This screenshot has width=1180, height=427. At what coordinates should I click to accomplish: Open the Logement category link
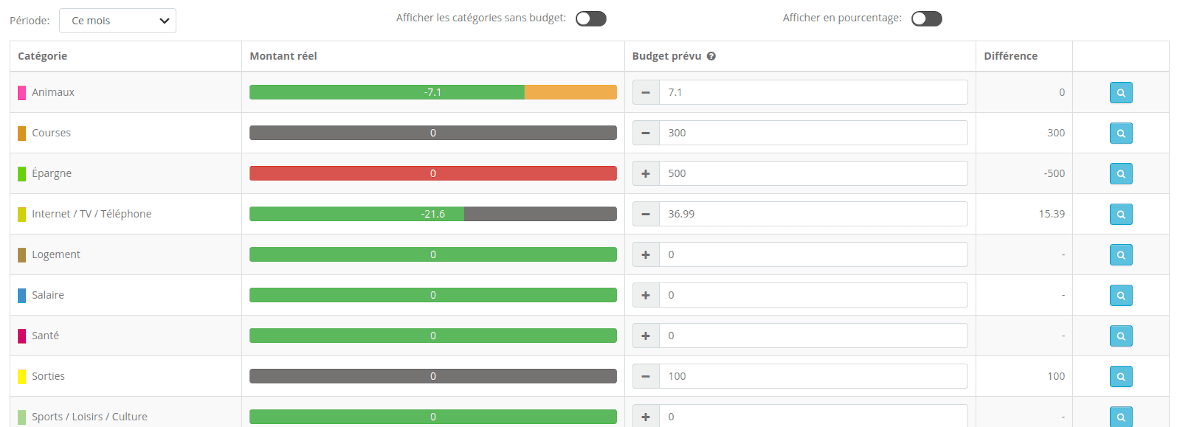(x=56, y=254)
